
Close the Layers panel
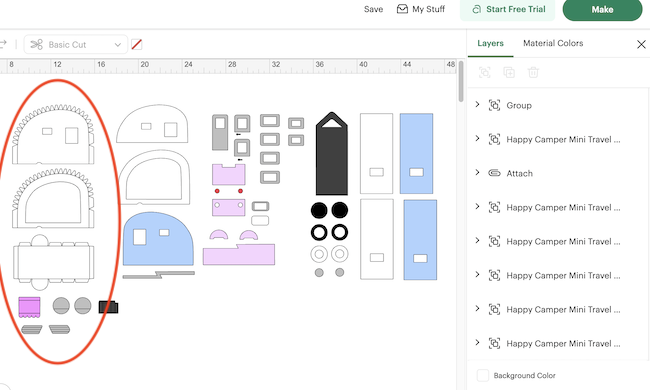(x=641, y=44)
